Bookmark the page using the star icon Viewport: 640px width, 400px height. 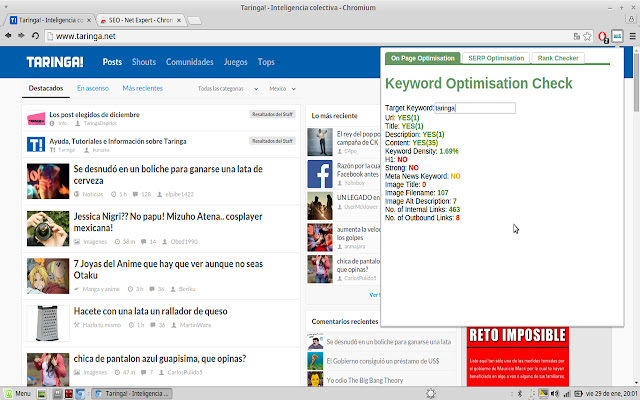587,36
